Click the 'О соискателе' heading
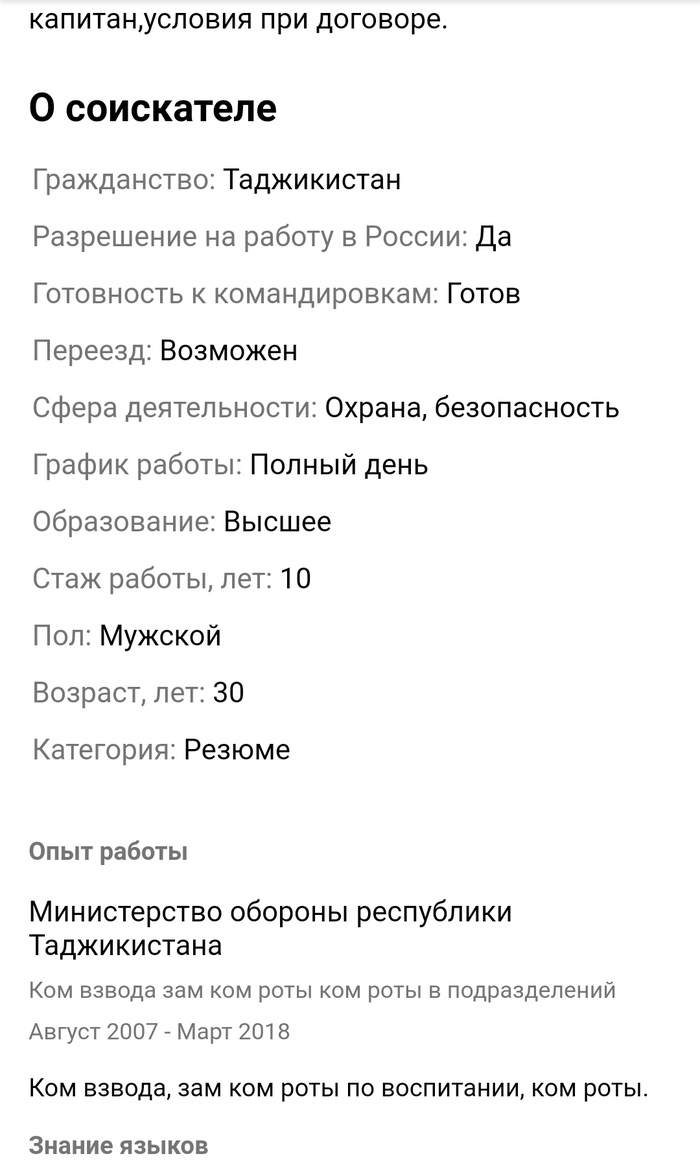 152,108
